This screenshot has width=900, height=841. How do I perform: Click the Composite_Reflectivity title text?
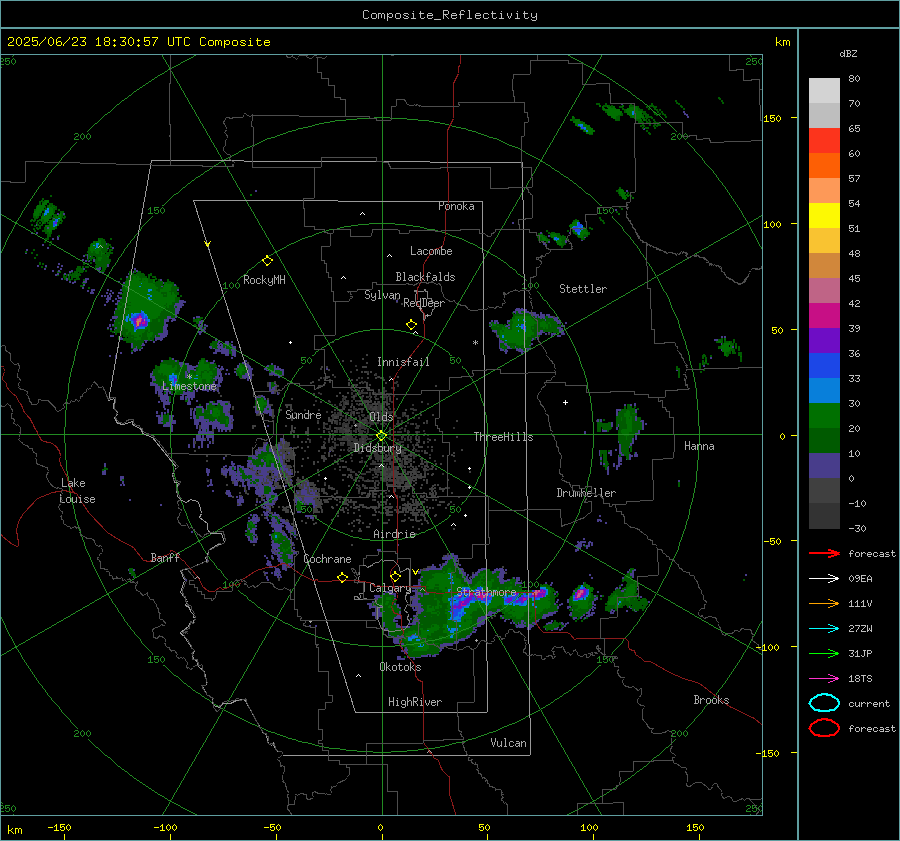(x=450, y=15)
